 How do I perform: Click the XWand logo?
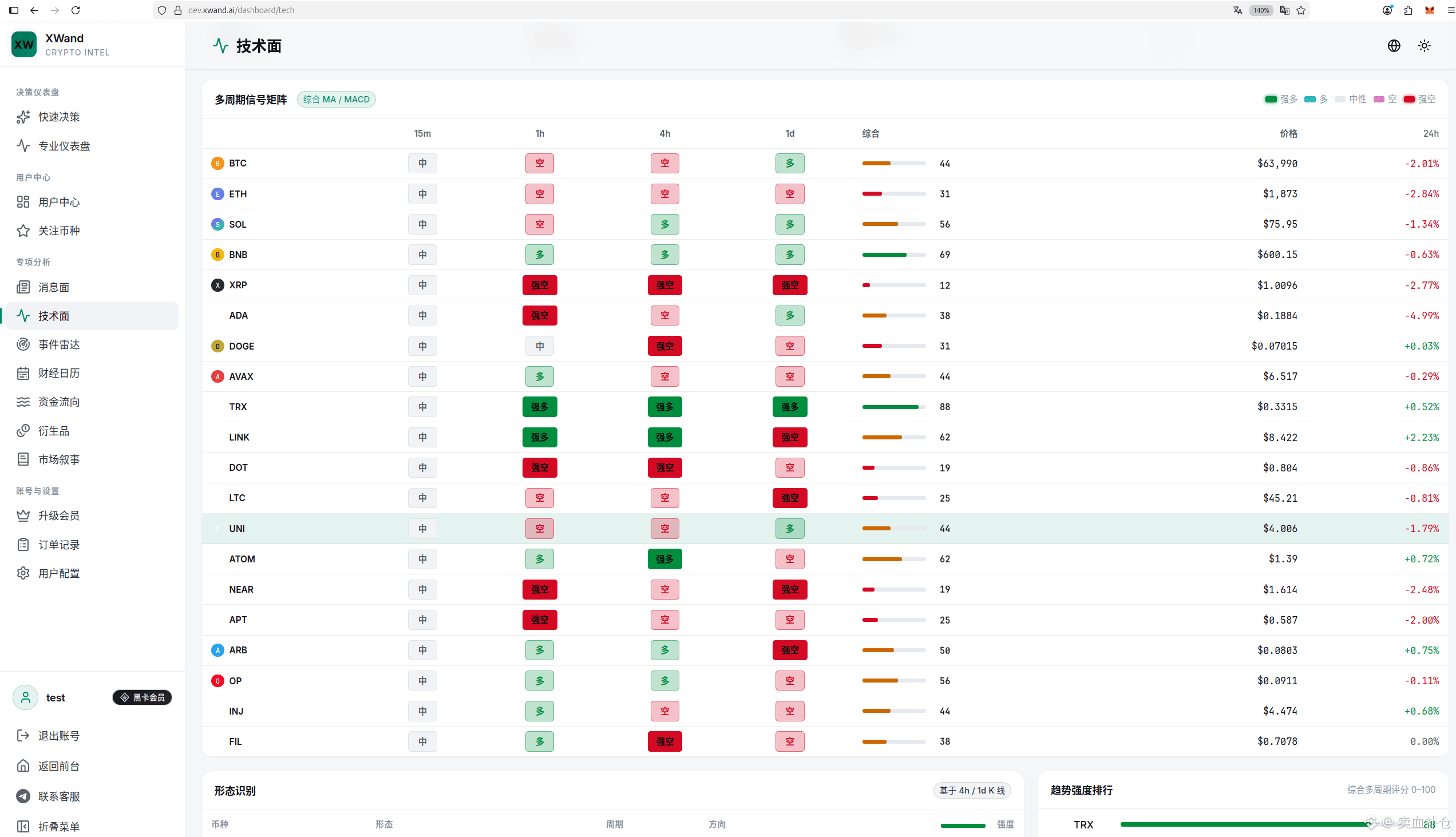click(23, 44)
